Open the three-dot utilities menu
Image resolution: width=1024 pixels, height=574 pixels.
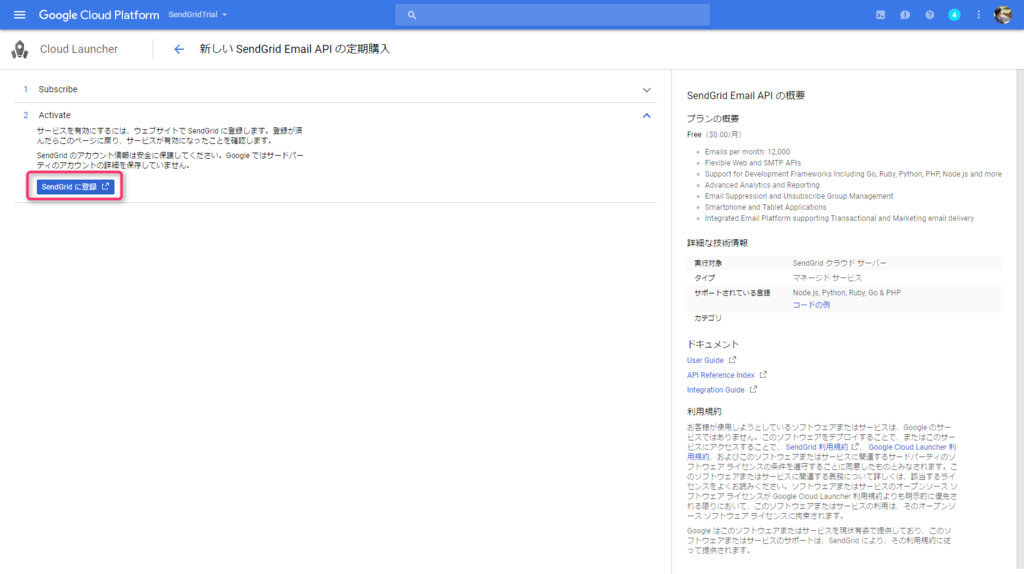click(x=978, y=14)
